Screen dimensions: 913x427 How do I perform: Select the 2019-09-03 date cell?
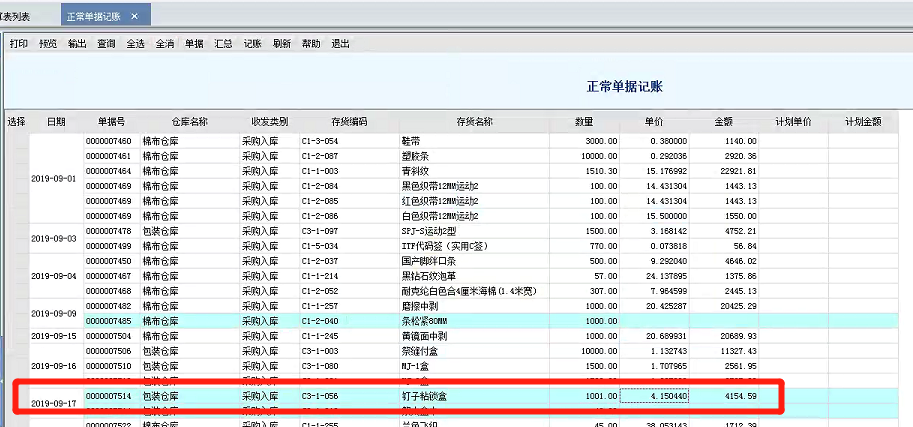(x=54, y=239)
